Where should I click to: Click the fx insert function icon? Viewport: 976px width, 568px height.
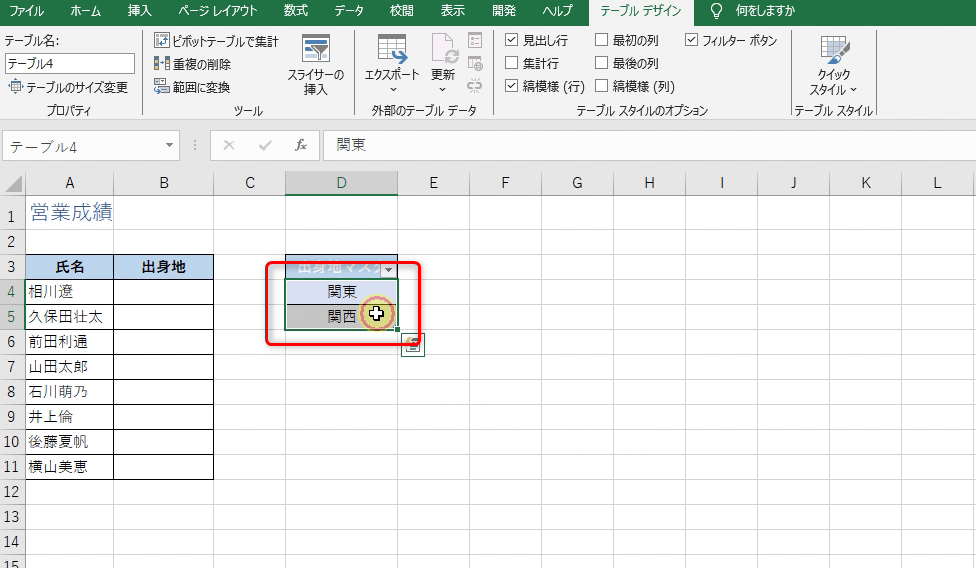tap(300, 146)
